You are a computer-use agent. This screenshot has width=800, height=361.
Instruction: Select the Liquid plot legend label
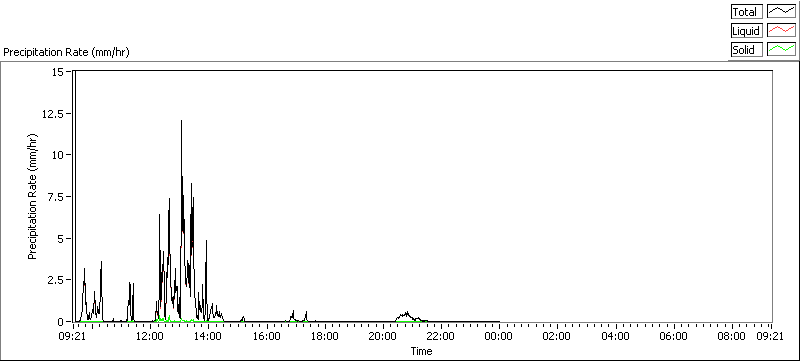click(746, 31)
